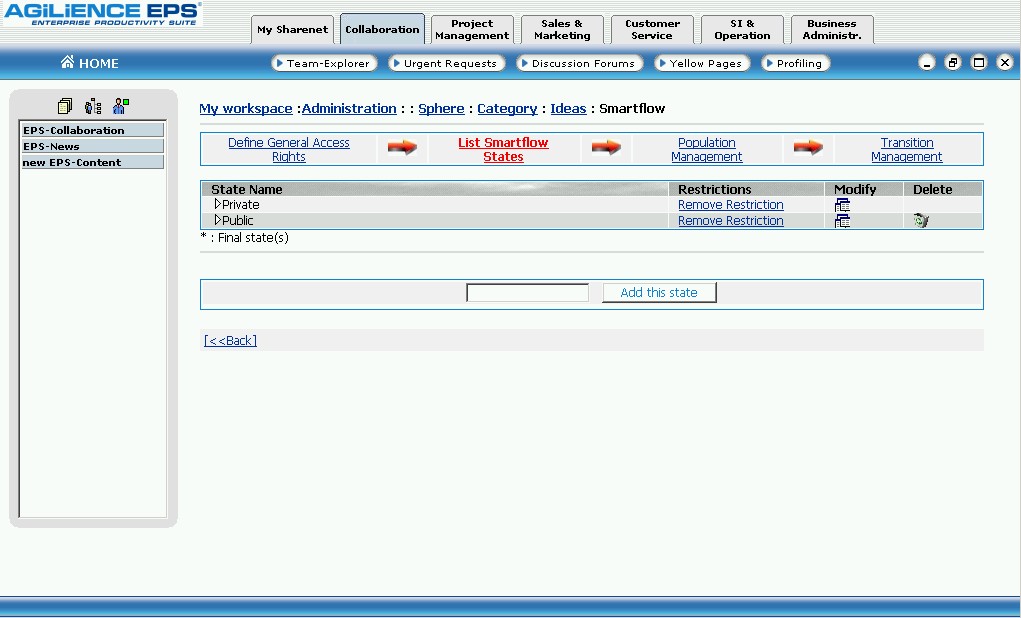Click Modify icon for the Private state
1021x618 pixels.
tap(842, 205)
